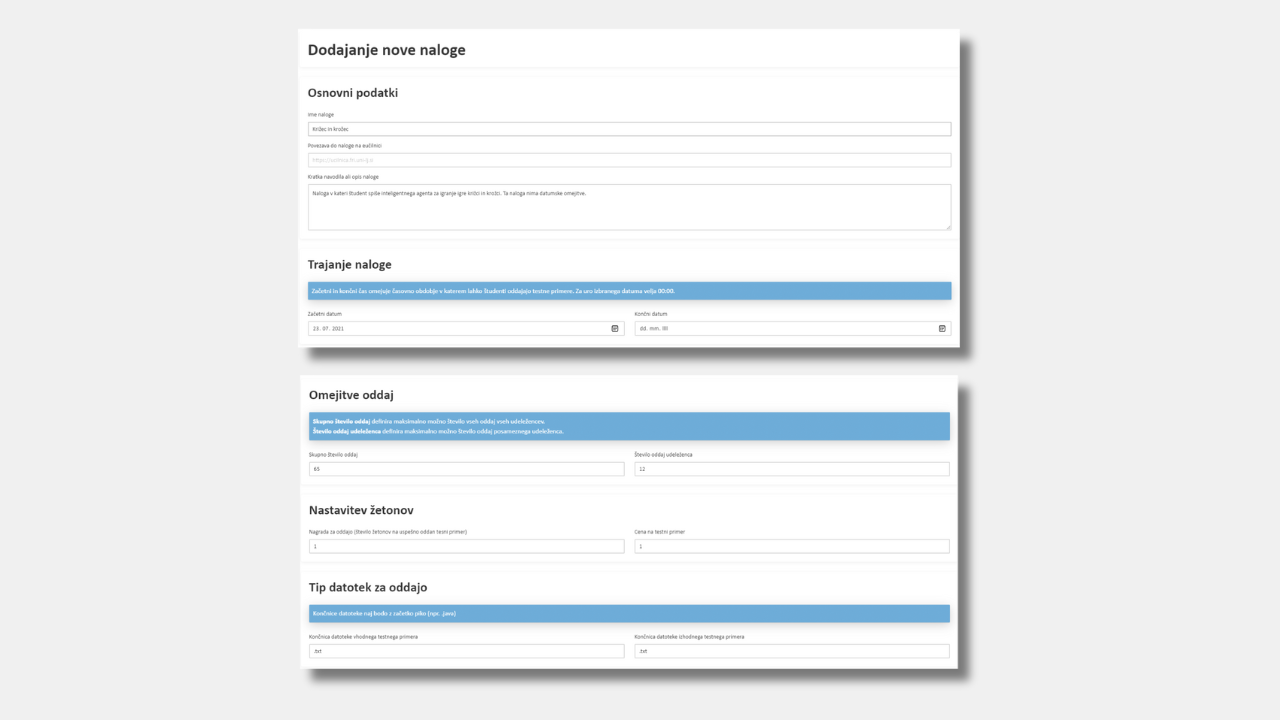Viewport: 1280px width, 720px height.
Task: Click the blue banner about file extensions
Action: (629, 613)
